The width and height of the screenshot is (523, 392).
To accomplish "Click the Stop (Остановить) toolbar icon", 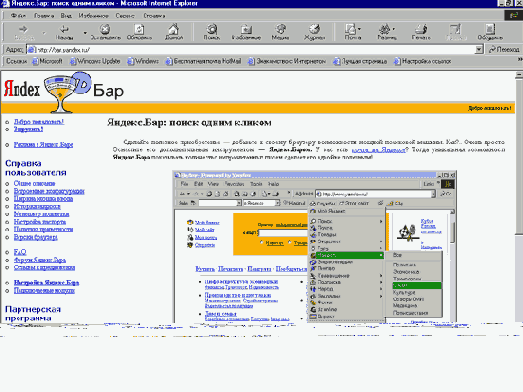I will pos(105,32).
